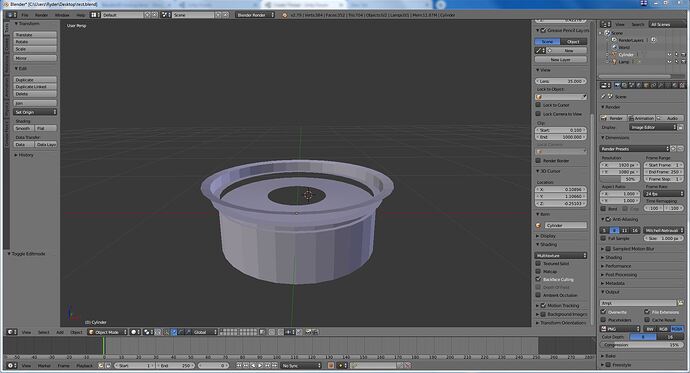690x373 pixels.
Task: Toggle the 3D manipulator widget icon
Action: coord(174,332)
